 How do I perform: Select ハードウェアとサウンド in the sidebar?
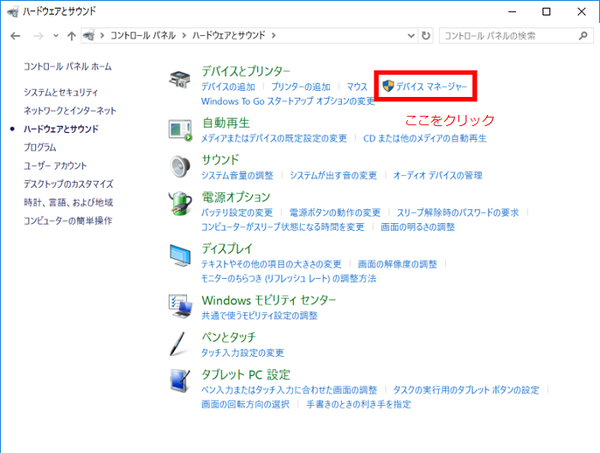(61, 129)
